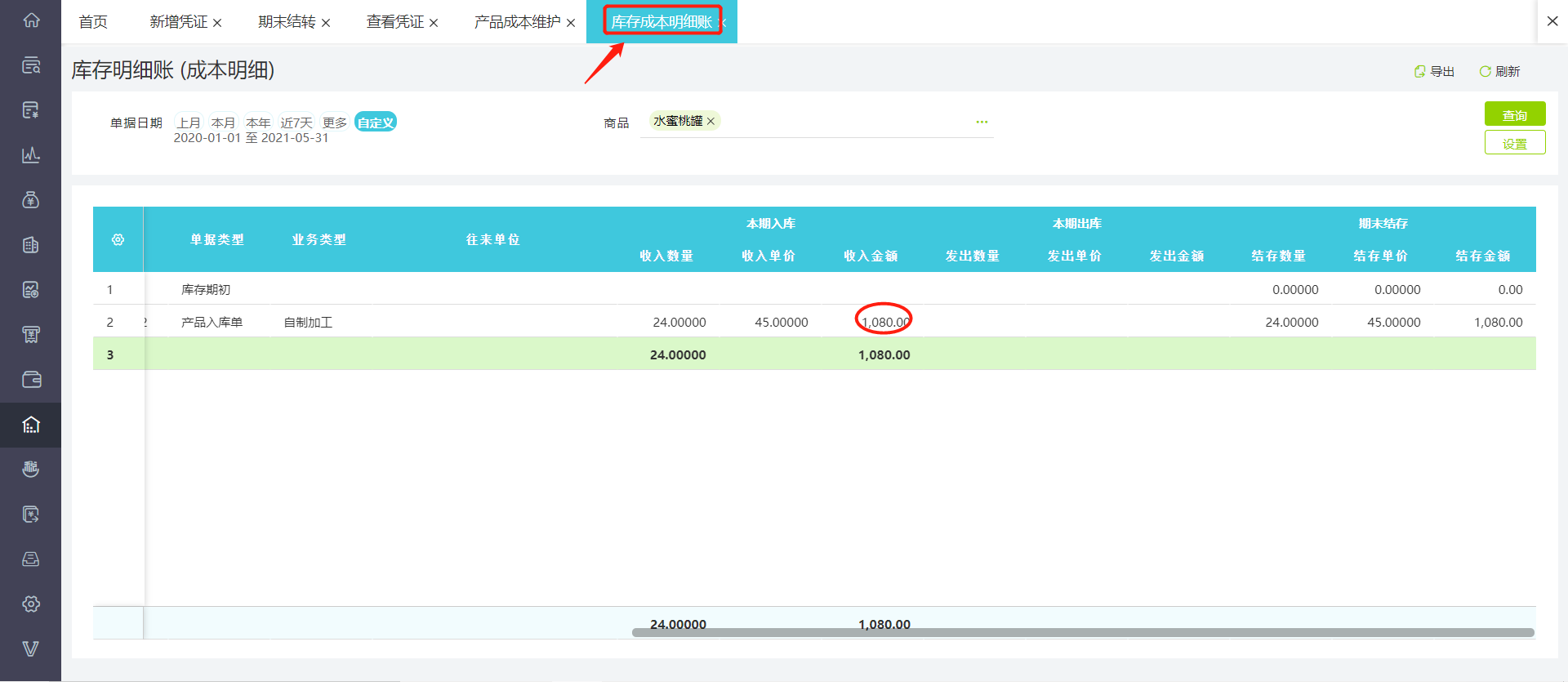Switch to the 期末结转 tab
The height and width of the screenshot is (682, 1568).
tap(287, 22)
